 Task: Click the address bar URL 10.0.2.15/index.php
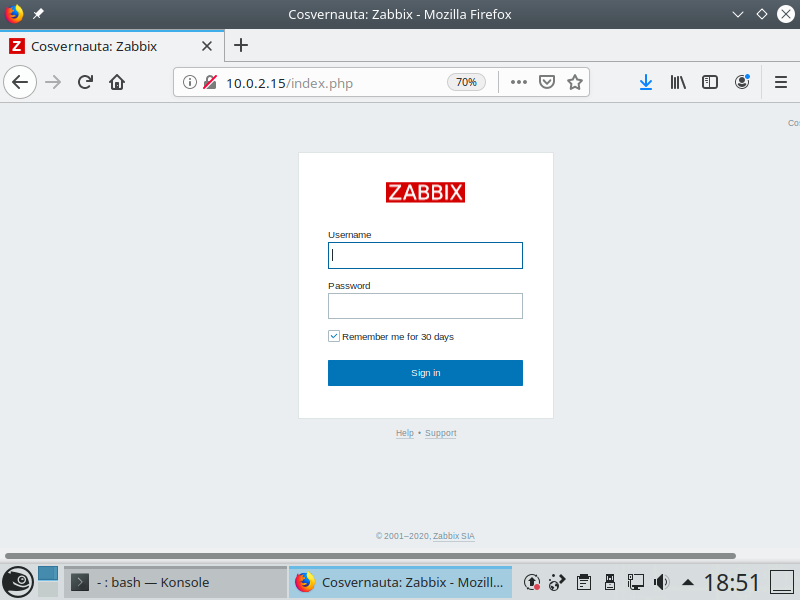click(x=289, y=83)
